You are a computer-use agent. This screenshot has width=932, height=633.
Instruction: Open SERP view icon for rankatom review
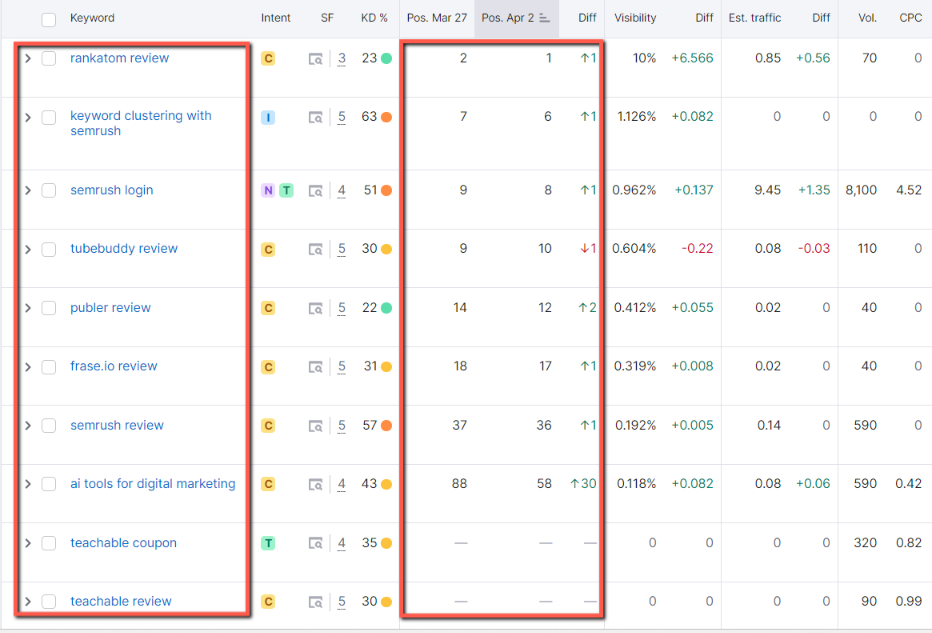point(316,59)
